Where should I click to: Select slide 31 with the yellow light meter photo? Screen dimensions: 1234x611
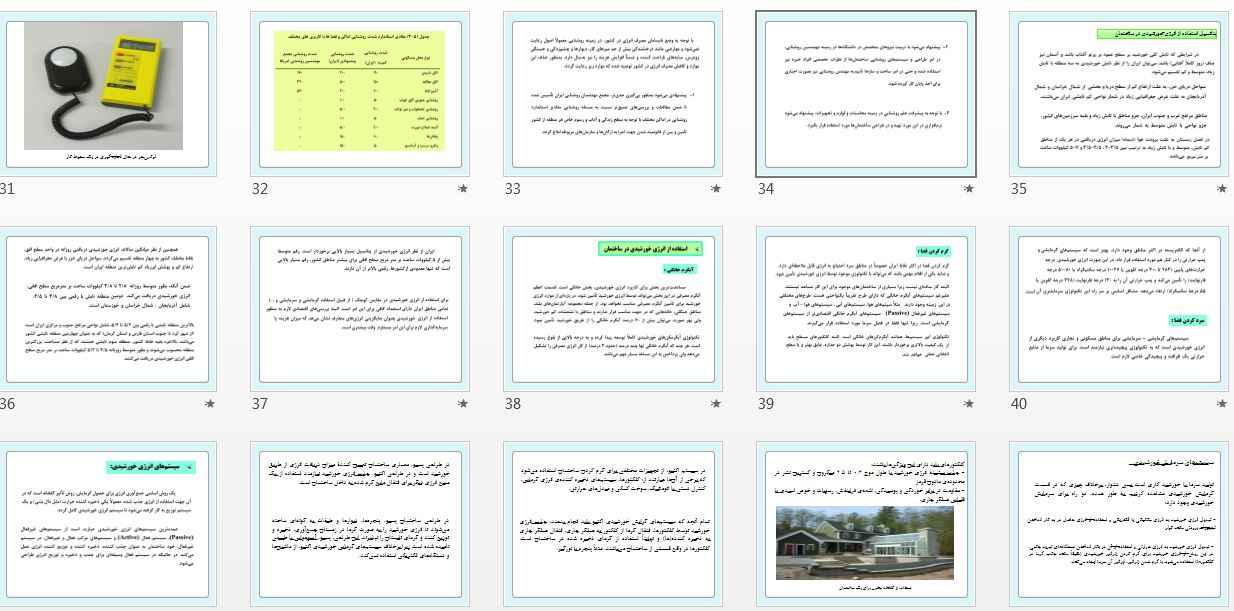click(x=107, y=94)
